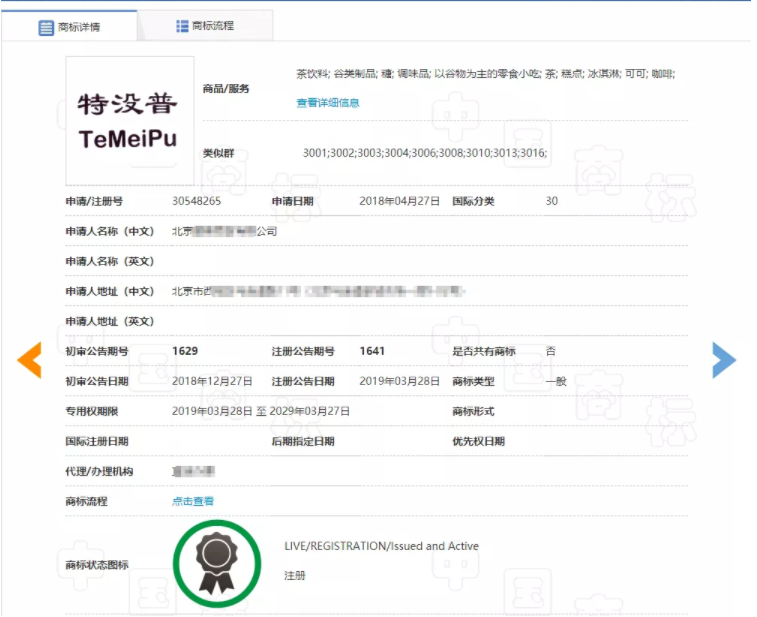Click the similar group codes 3001;3002;3003 text
This screenshot has width=757, height=617.
pyautogui.click(x=425, y=153)
